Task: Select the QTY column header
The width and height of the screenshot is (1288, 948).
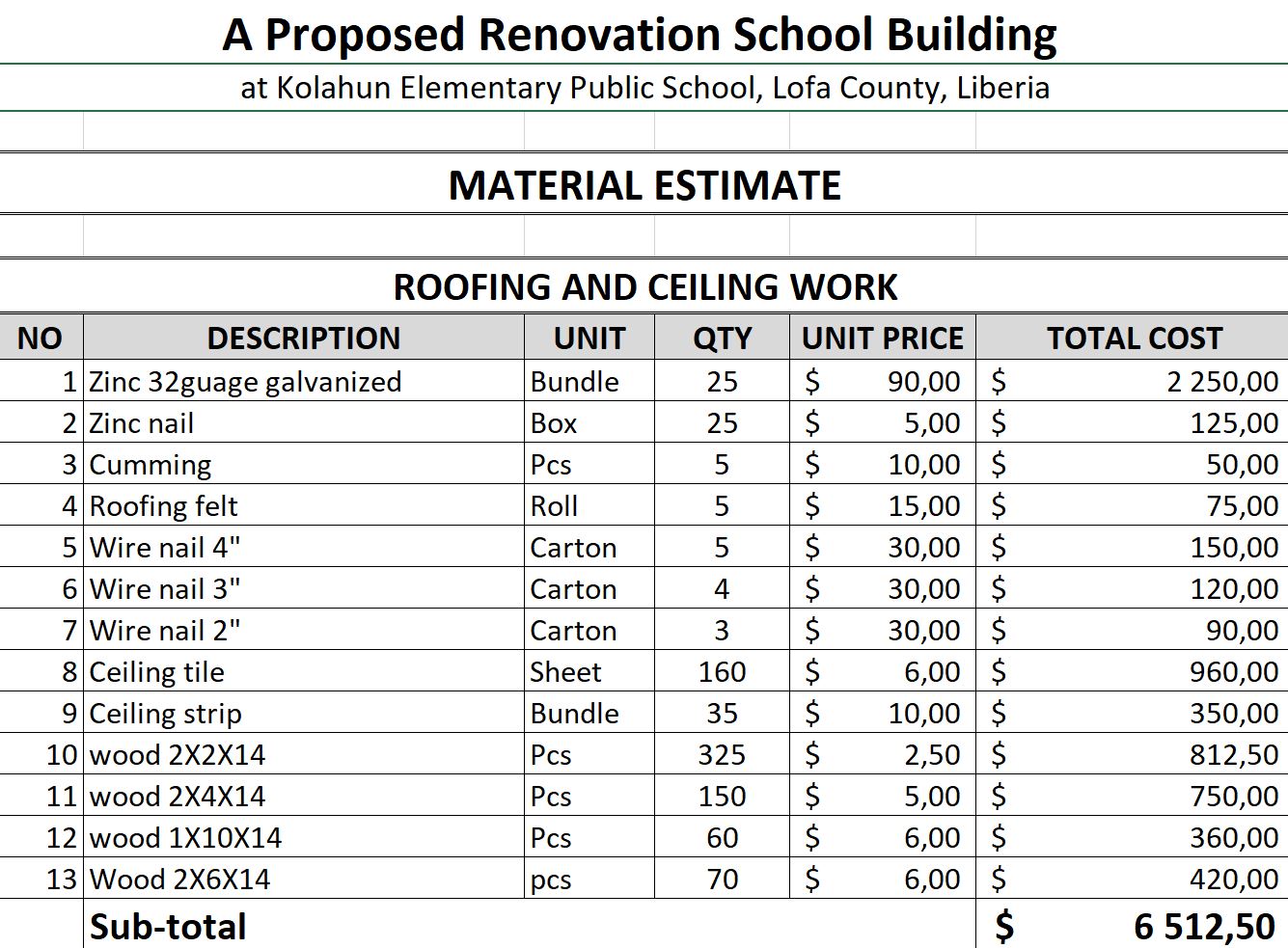Action: click(722, 339)
